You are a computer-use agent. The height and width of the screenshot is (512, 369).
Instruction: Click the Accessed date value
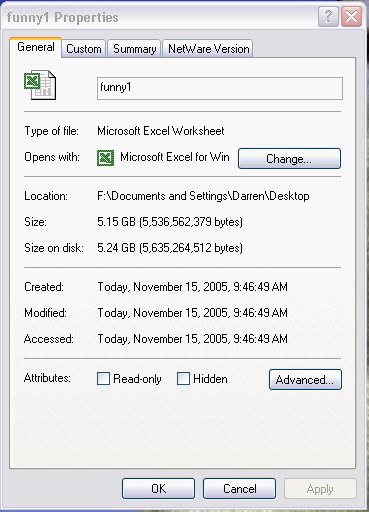point(192,339)
